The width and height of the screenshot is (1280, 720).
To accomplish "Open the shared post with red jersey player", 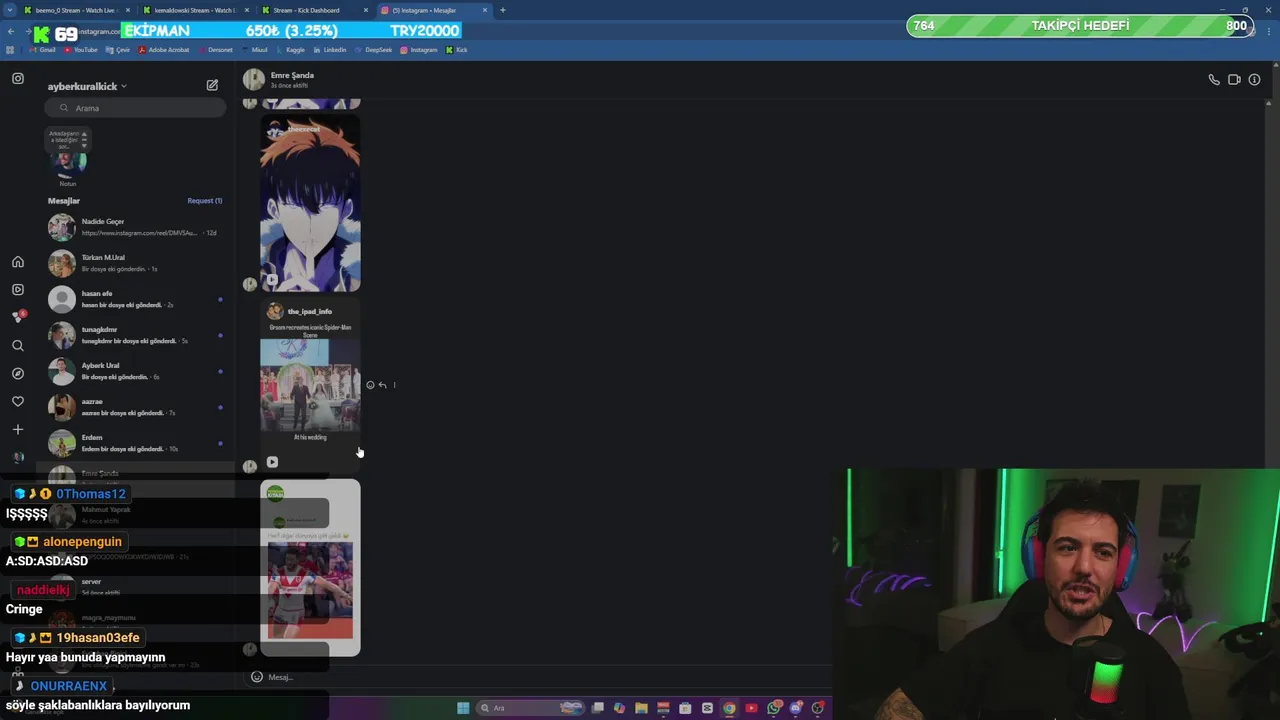I will pos(310,568).
